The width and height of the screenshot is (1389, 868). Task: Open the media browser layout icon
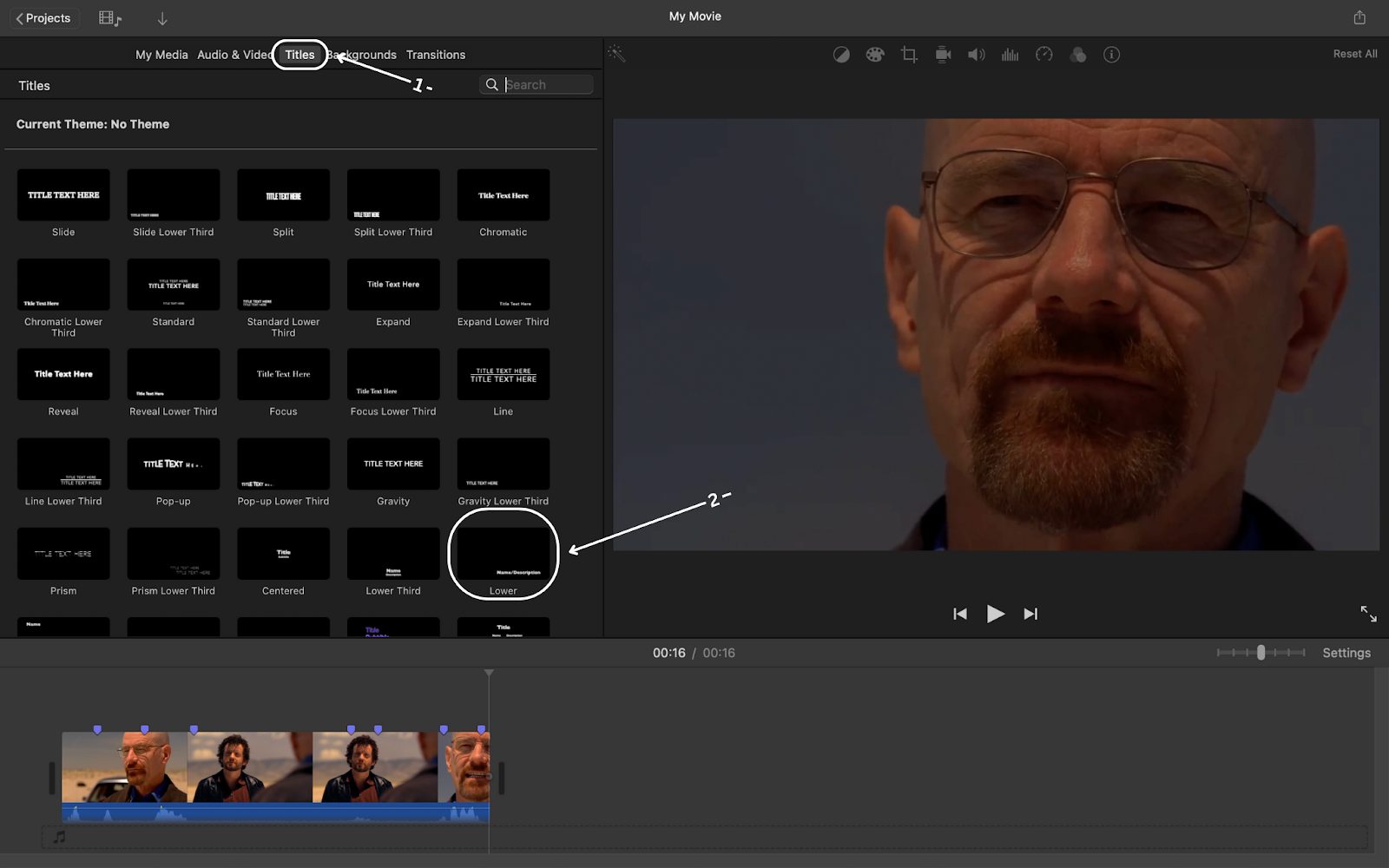pyautogui.click(x=109, y=18)
